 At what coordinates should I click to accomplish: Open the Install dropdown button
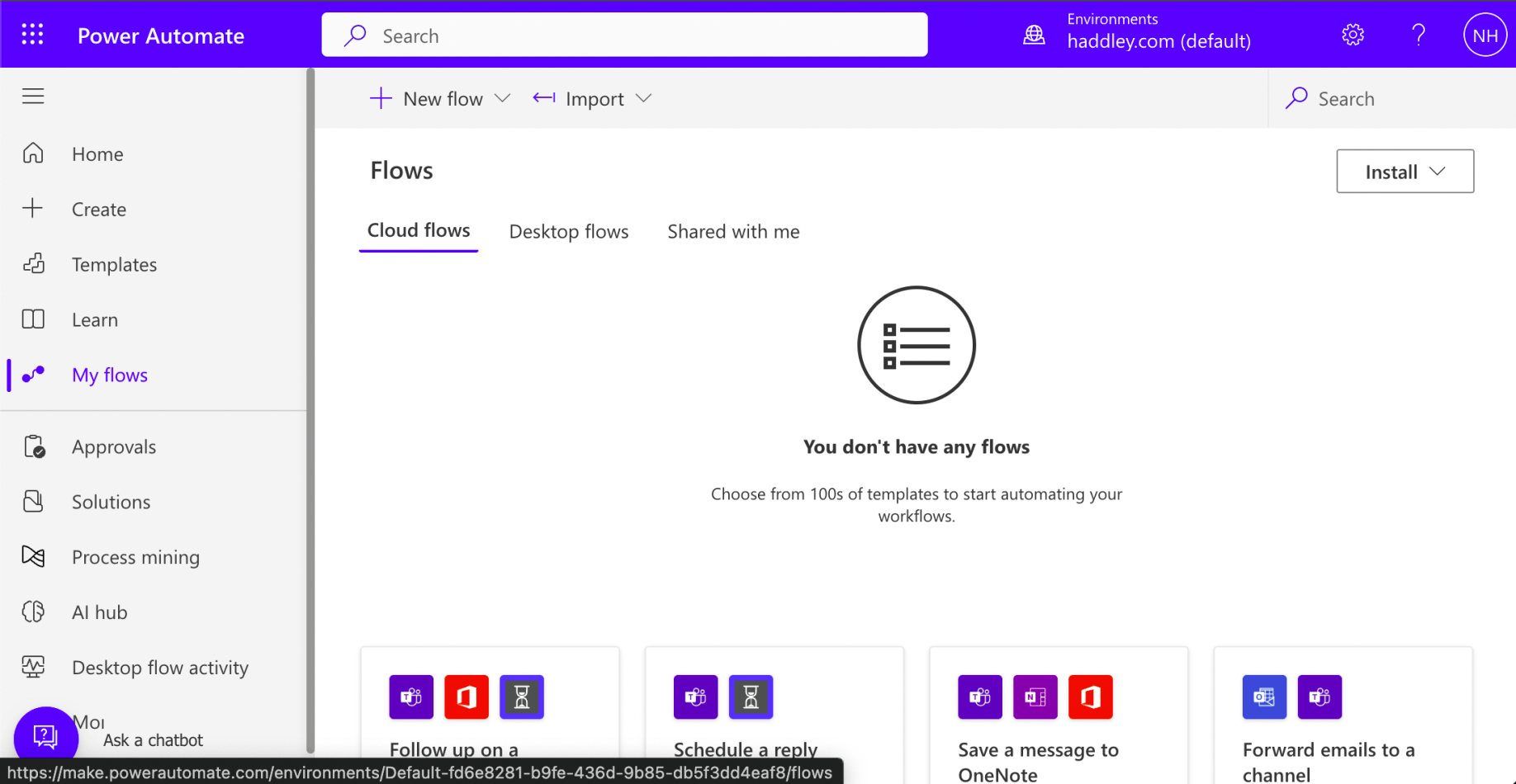pyautogui.click(x=1405, y=172)
